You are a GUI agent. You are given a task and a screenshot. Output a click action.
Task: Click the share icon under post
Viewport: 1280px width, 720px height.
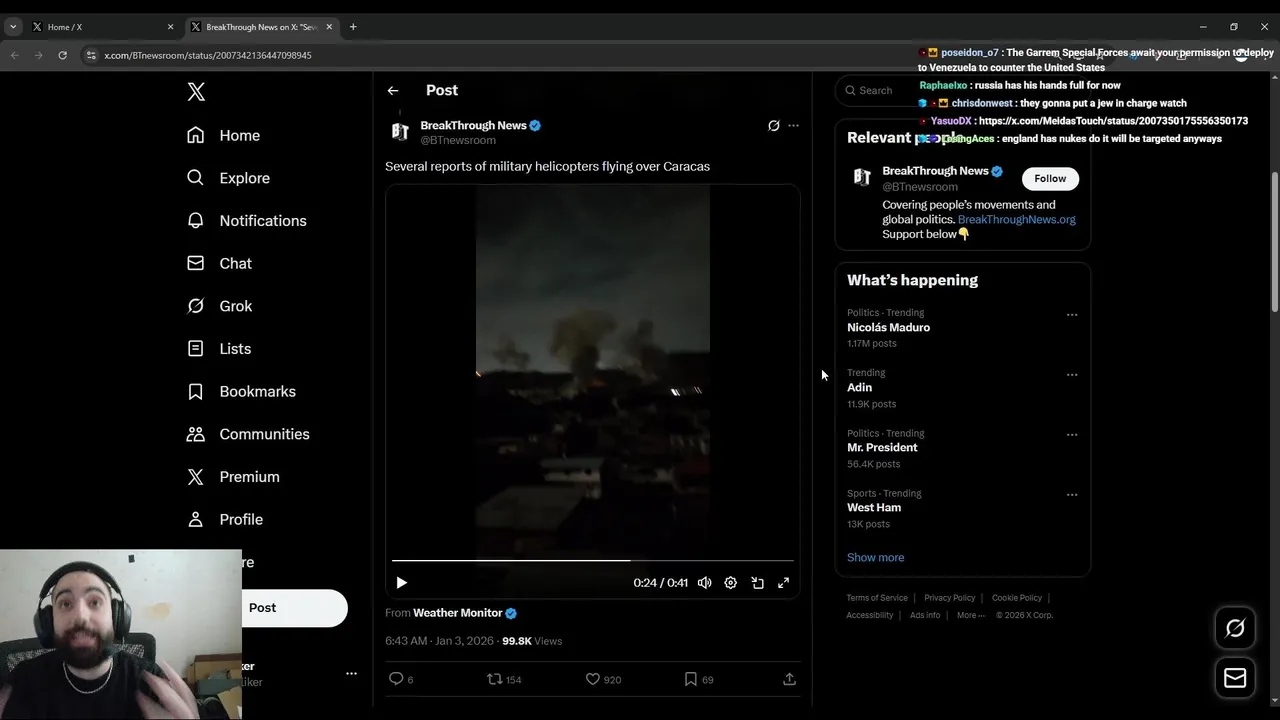pyautogui.click(x=789, y=679)
